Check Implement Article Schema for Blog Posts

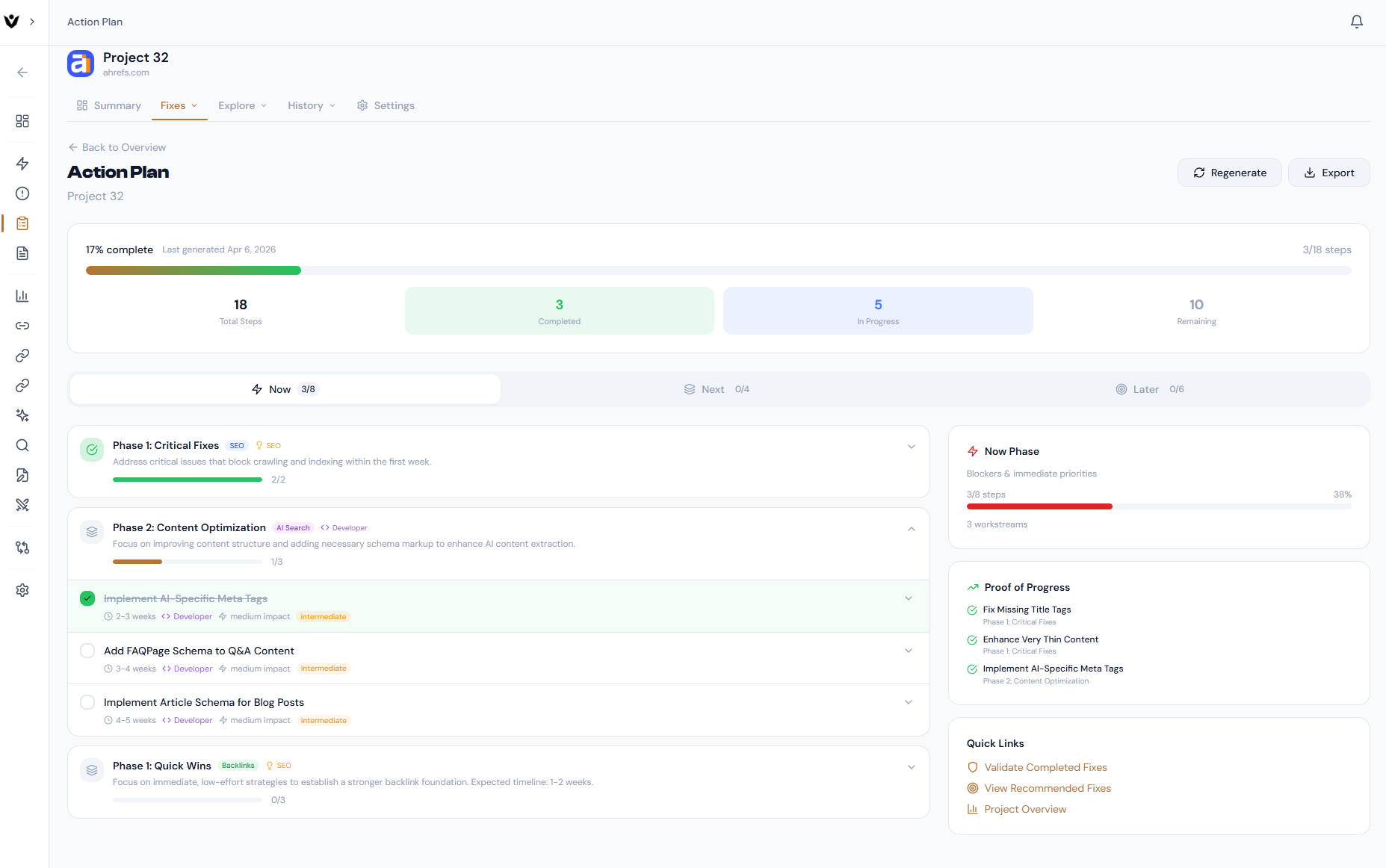click(87, 702)
